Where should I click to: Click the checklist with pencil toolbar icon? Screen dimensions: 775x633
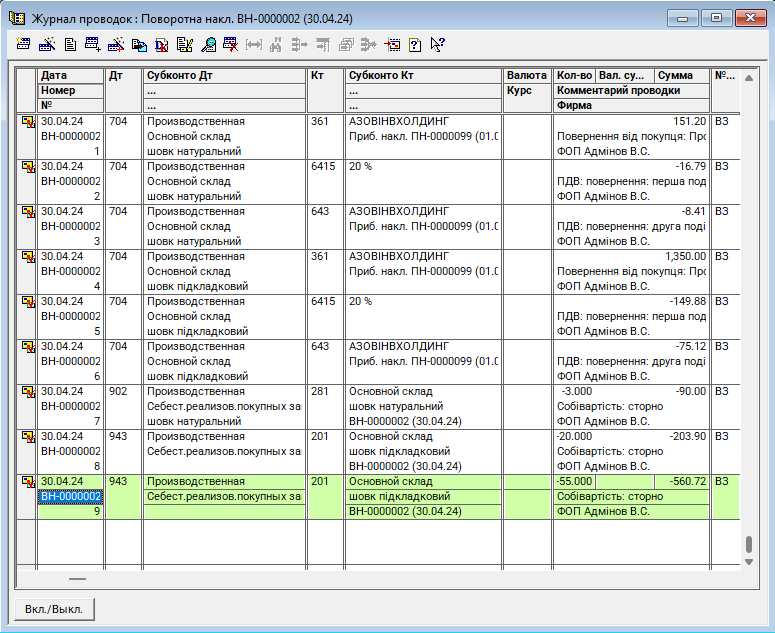point(184,45)
